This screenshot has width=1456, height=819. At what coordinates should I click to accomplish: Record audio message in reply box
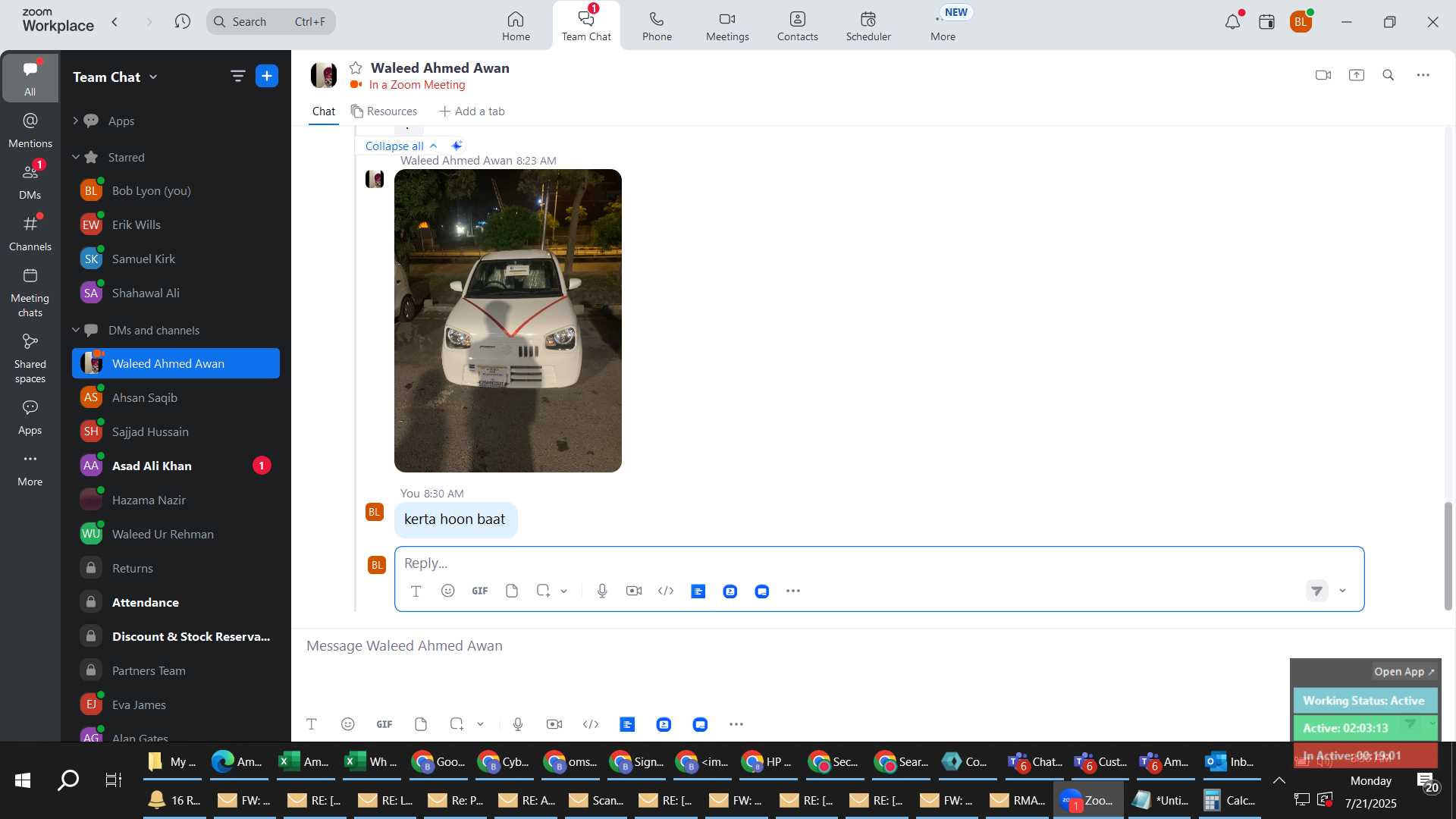(x=602, y=591)
